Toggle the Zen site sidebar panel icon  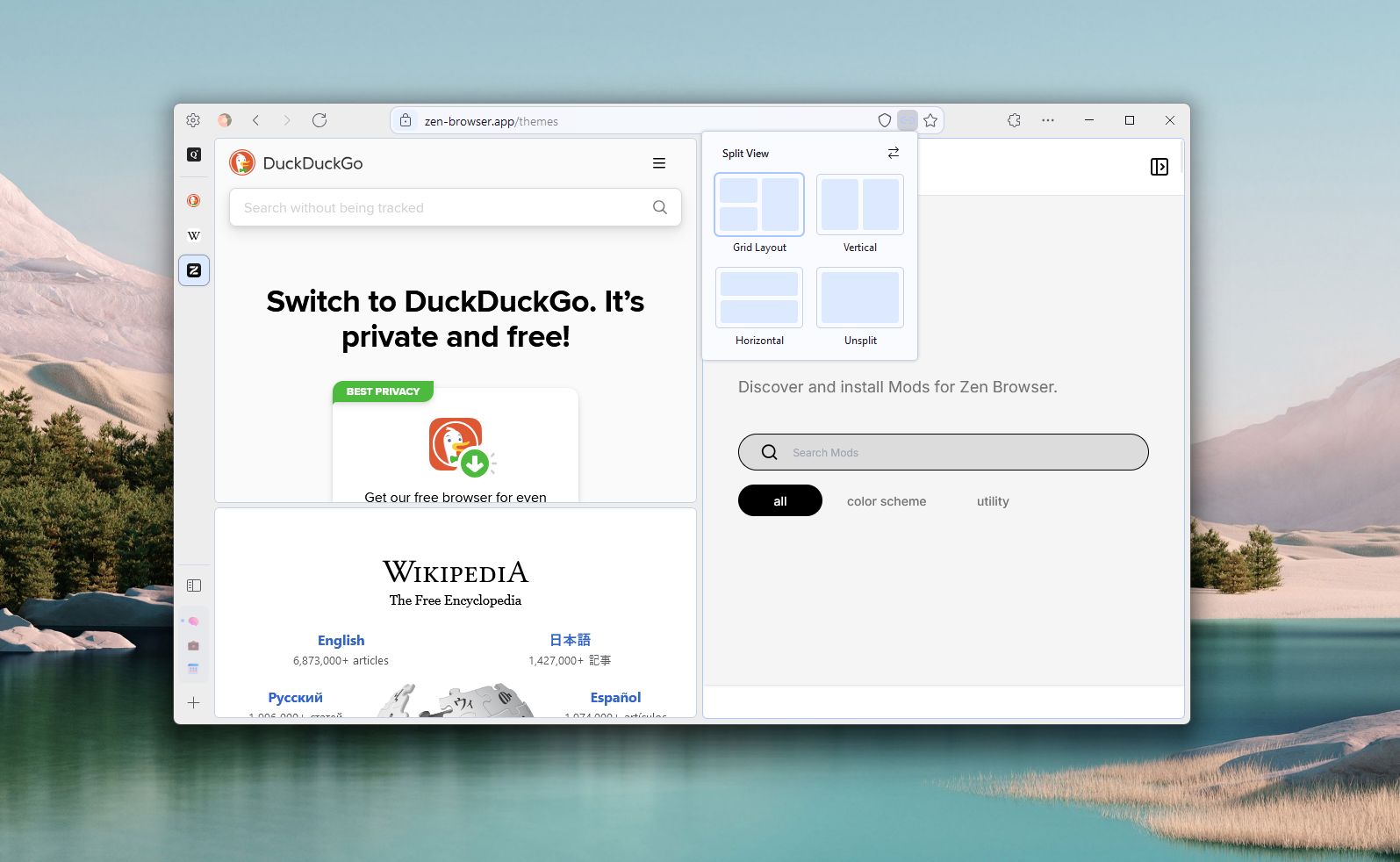[1159, 167]
